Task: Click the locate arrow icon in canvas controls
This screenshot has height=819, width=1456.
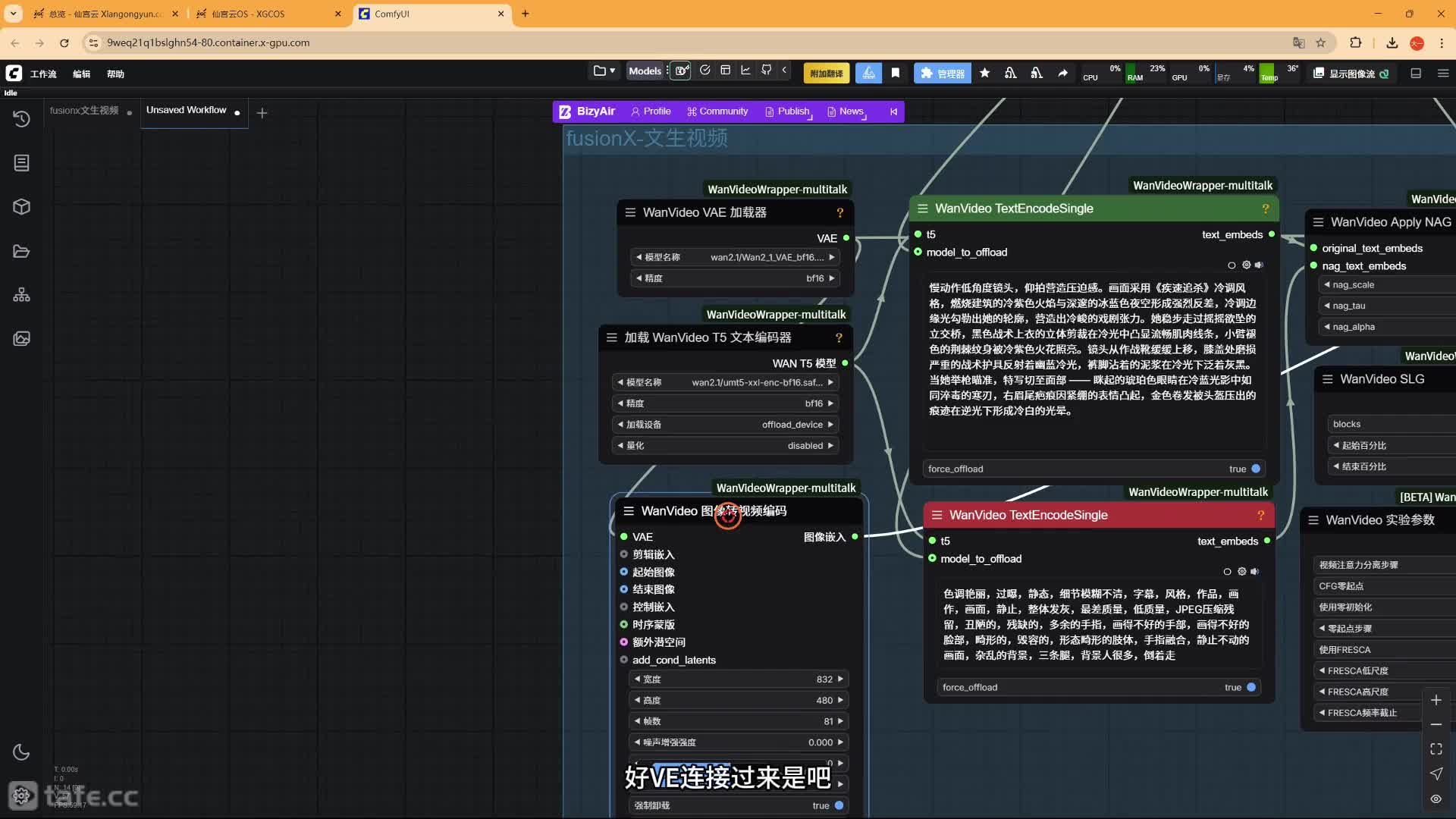Action: pos(1436,773)
